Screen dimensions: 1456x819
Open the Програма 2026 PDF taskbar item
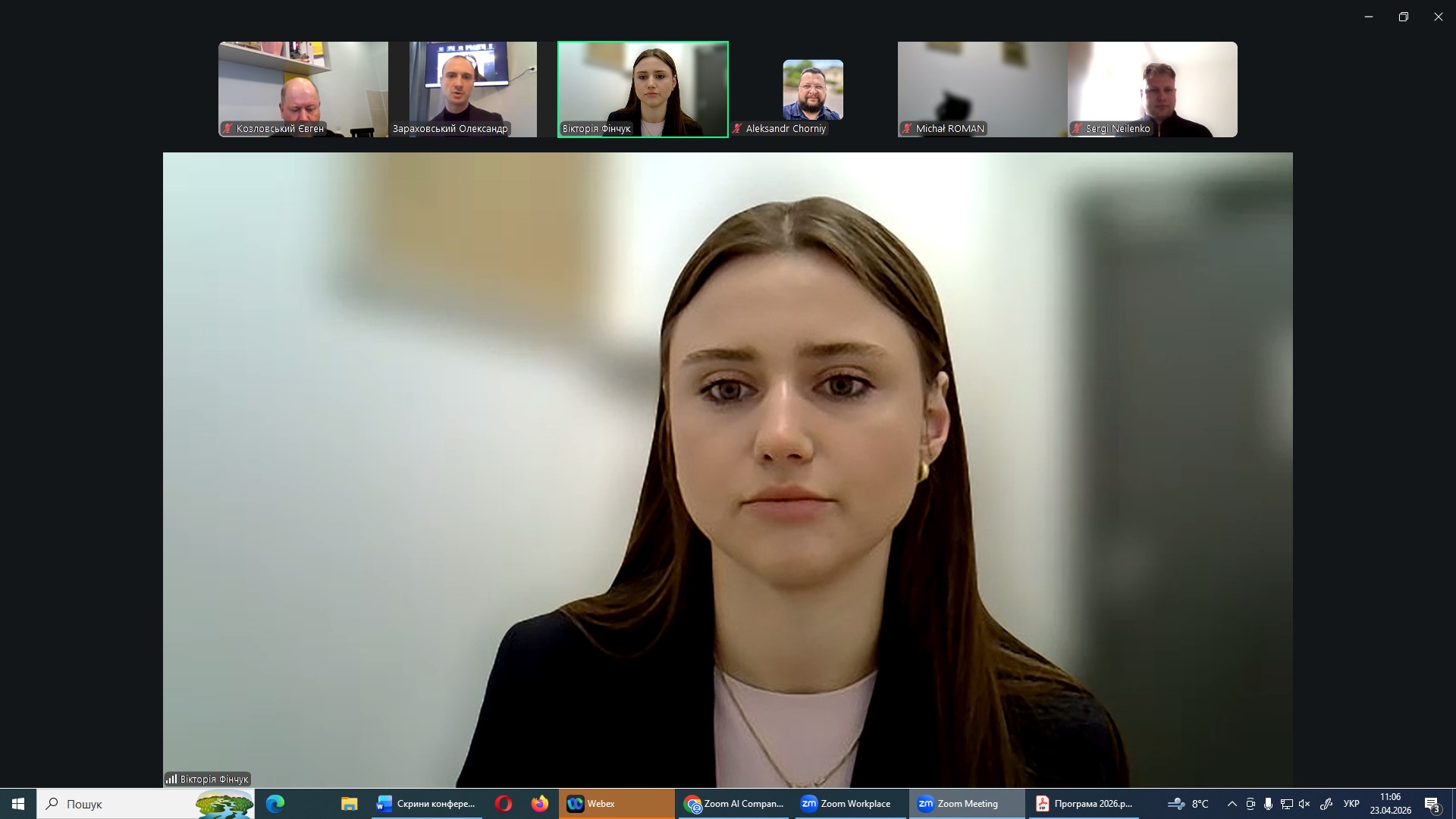(1084, 804)
